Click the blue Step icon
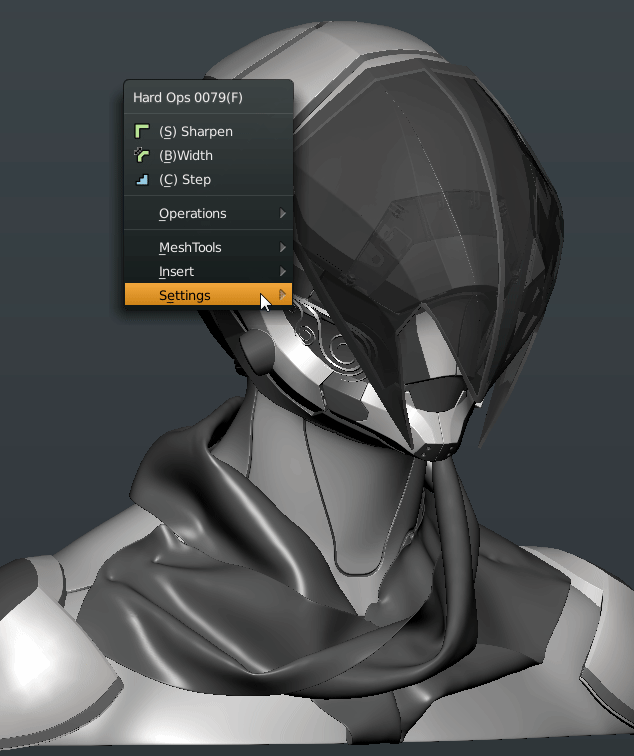The width and height of the screenshot is (634, 756). [141, 180]
